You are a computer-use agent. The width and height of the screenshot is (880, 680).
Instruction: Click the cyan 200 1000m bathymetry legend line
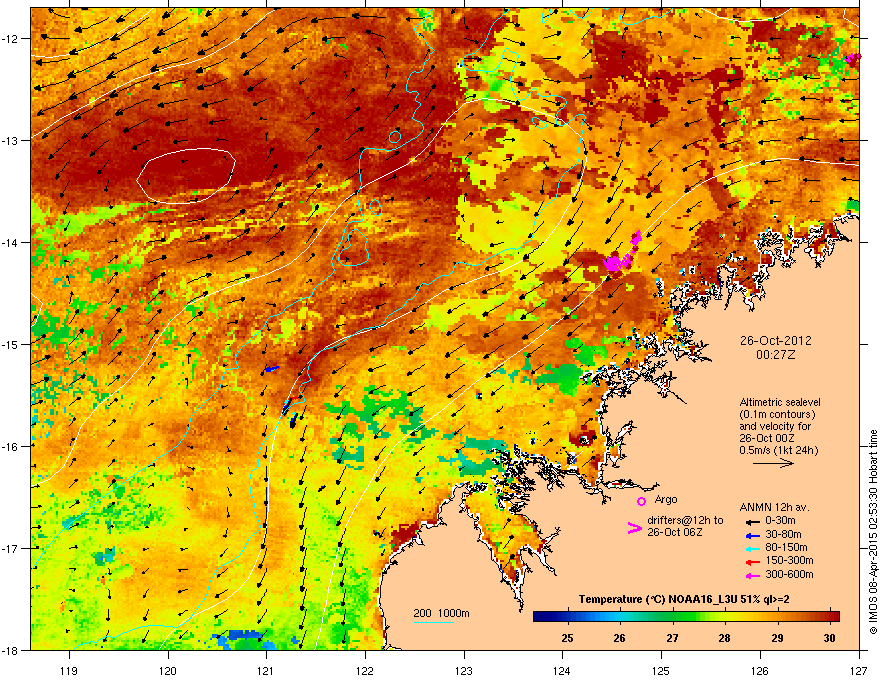[433, 623]
